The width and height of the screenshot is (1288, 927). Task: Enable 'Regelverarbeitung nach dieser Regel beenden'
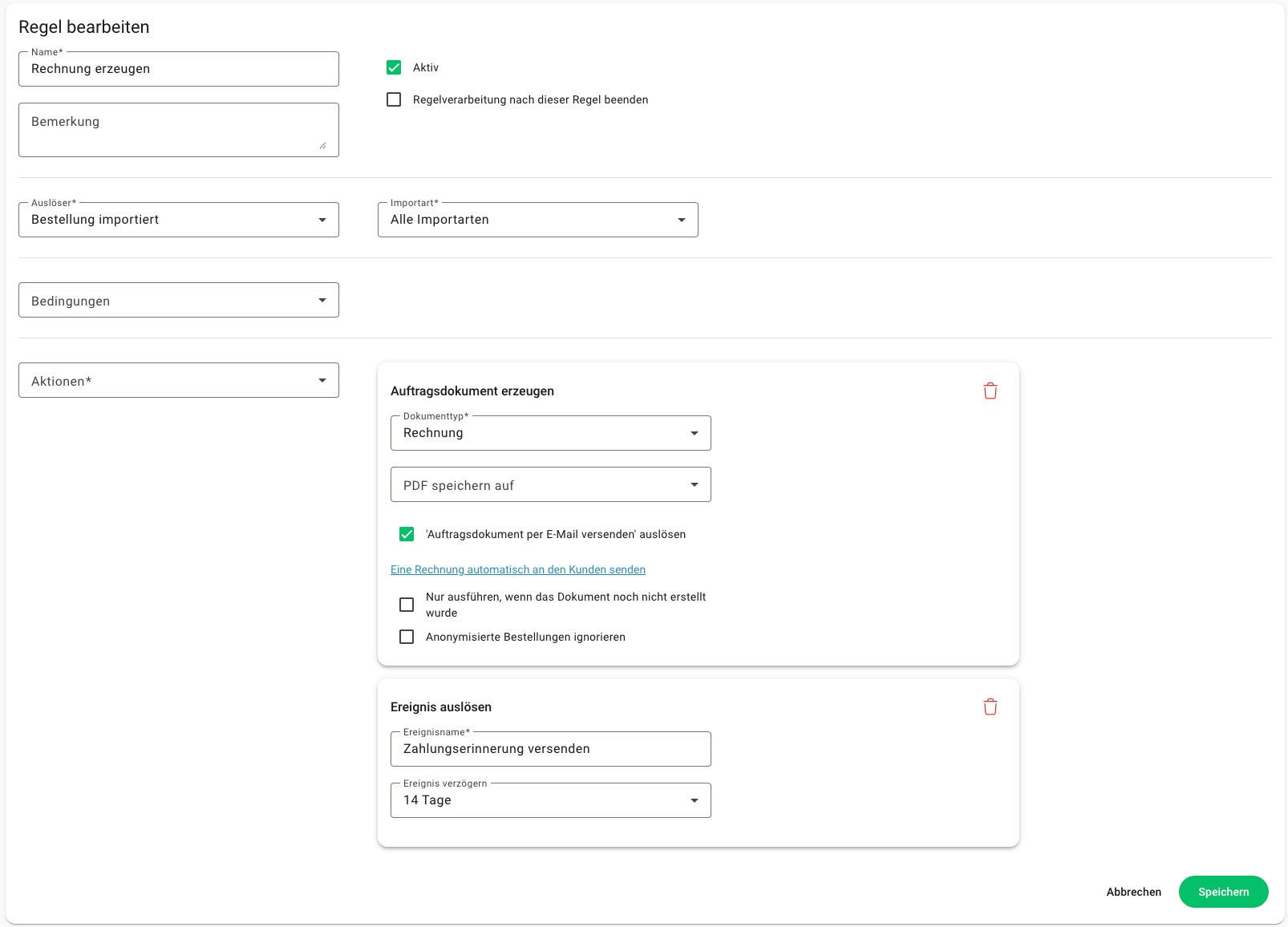[394, 99]
